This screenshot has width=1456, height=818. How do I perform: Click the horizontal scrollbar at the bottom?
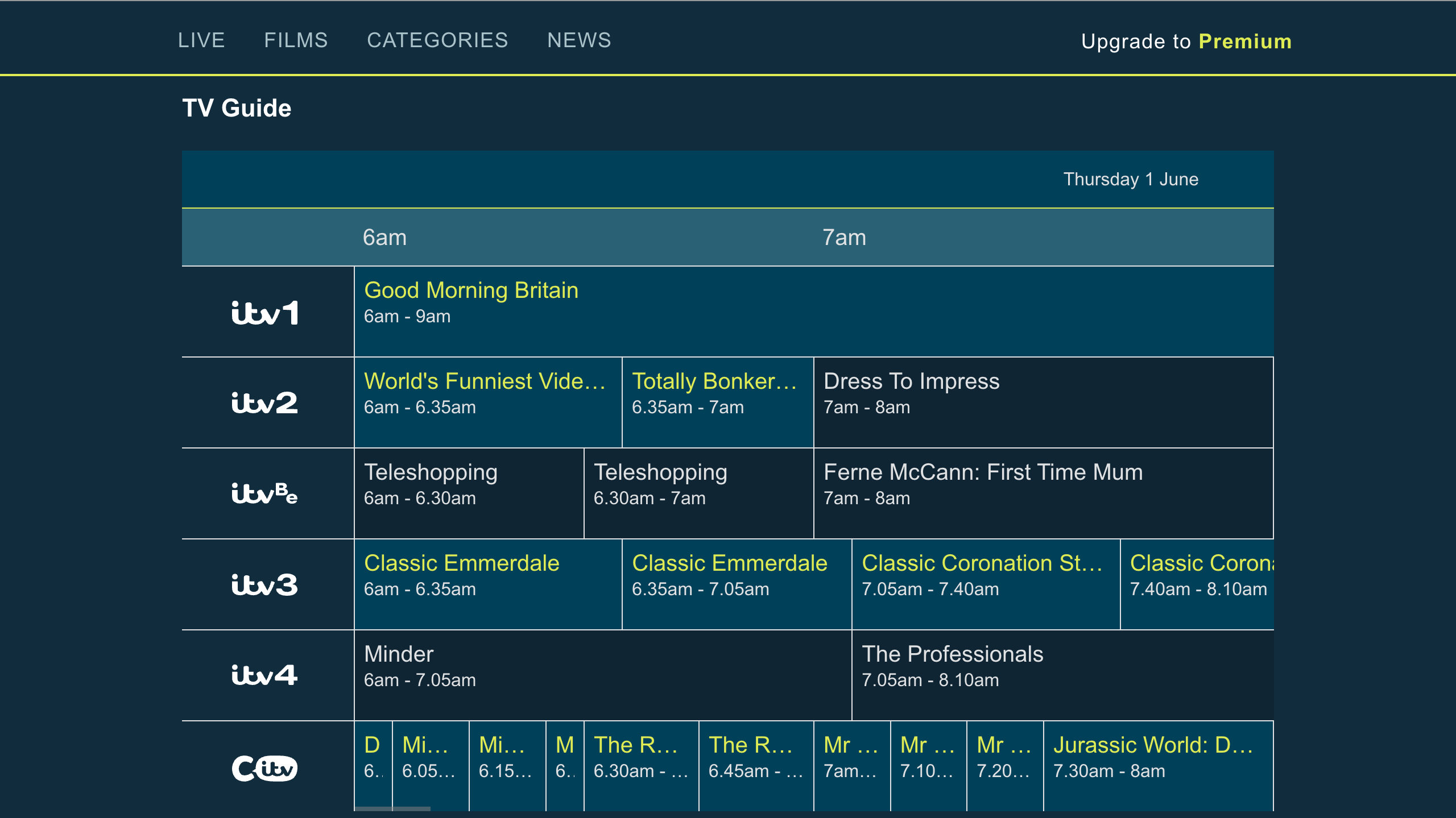[x=392, y=808]
